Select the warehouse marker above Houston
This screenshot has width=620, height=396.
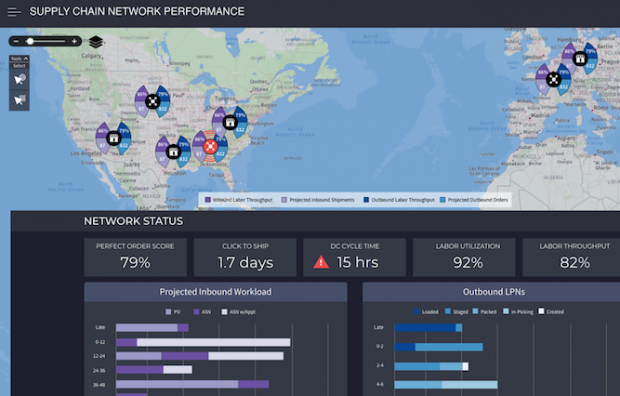click(173, 152)
